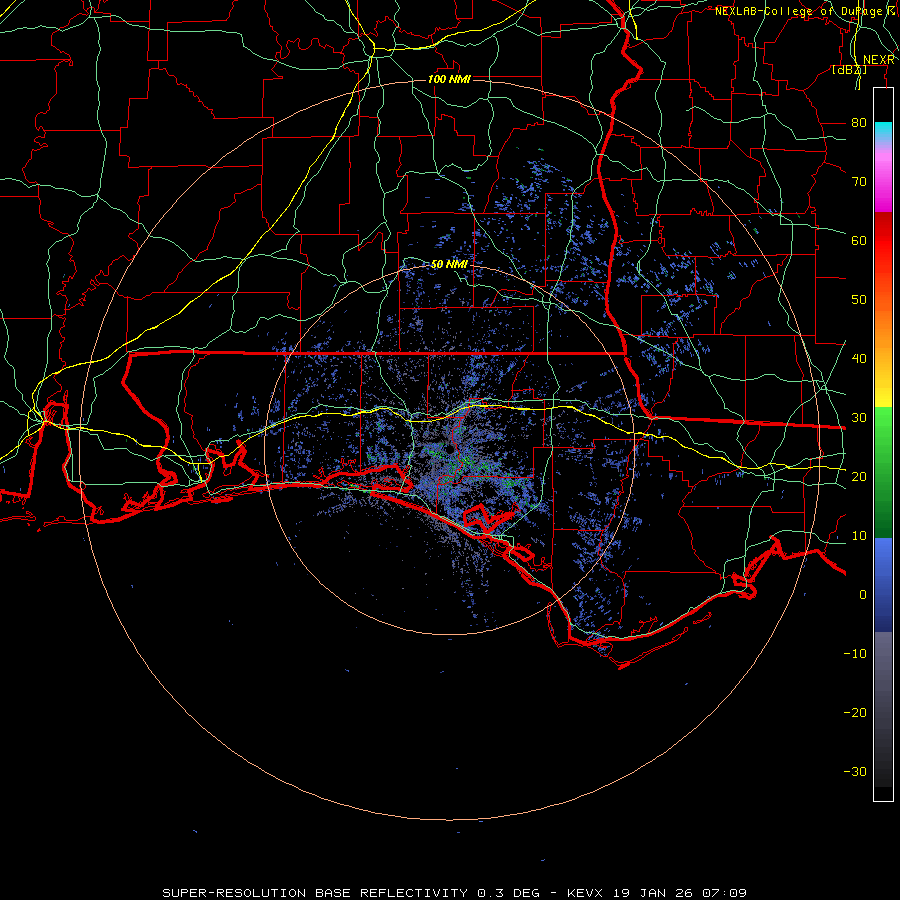Select the "20" value on the dBZ scale
This screenshot has height=900, width=900.
point(859,476)
